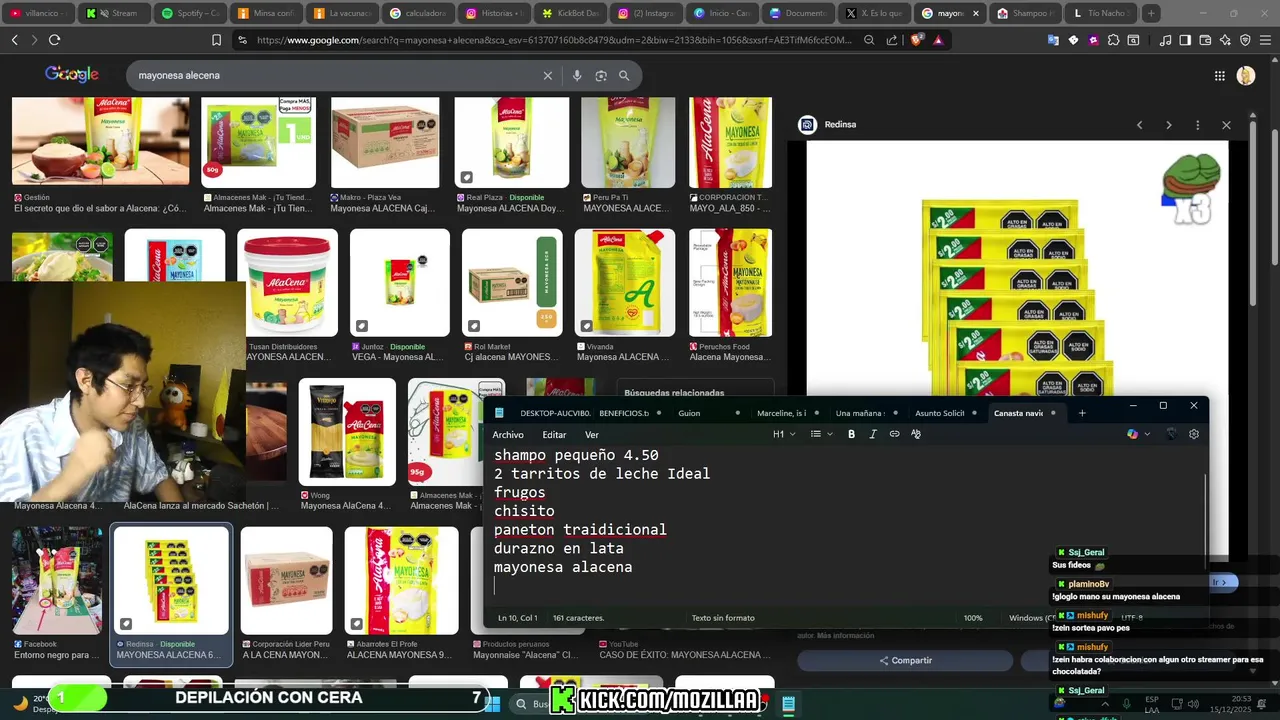Clear the Google search box text
Screen dimensions: 1280x720
tap(547, 75)
